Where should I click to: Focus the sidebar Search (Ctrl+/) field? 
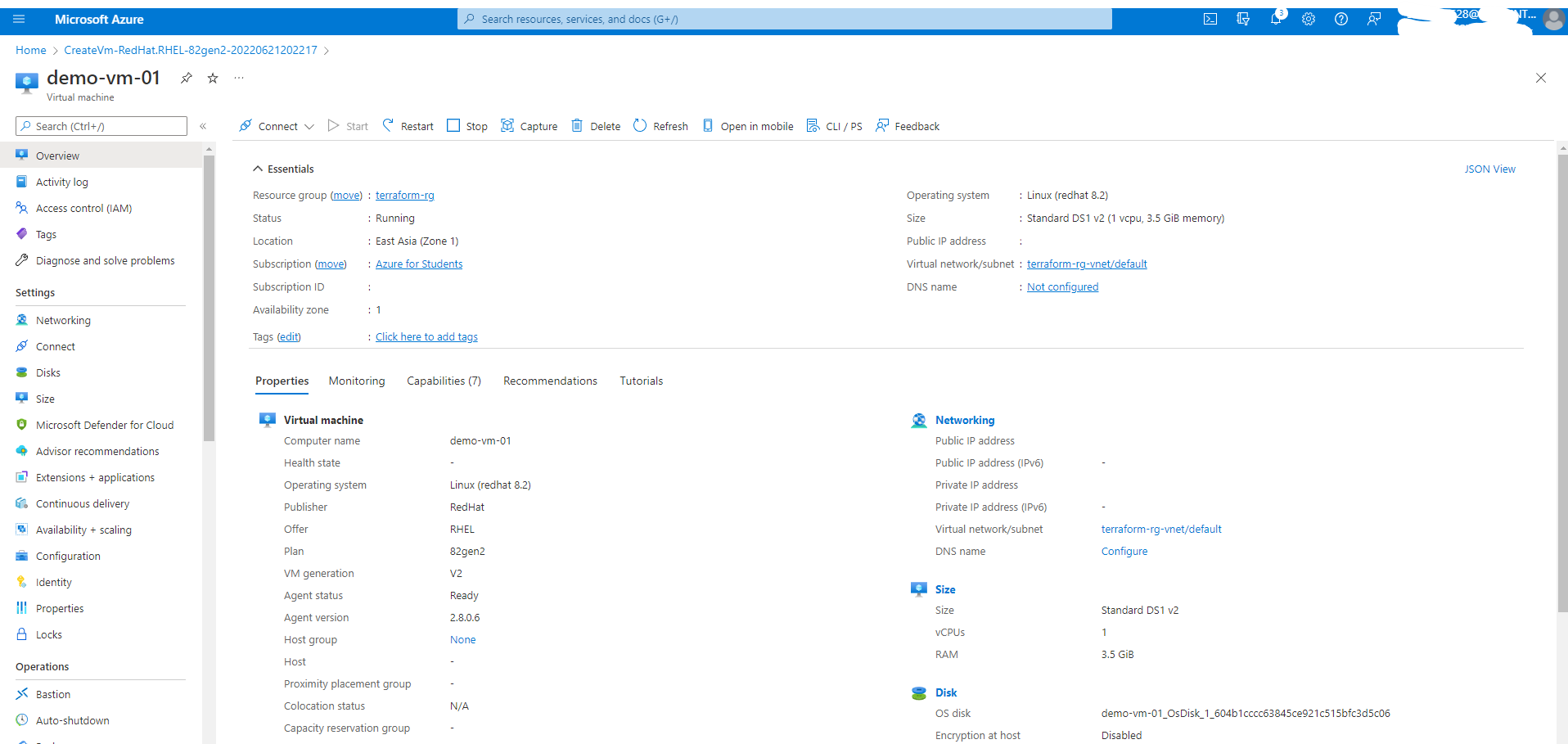(101, 126)
